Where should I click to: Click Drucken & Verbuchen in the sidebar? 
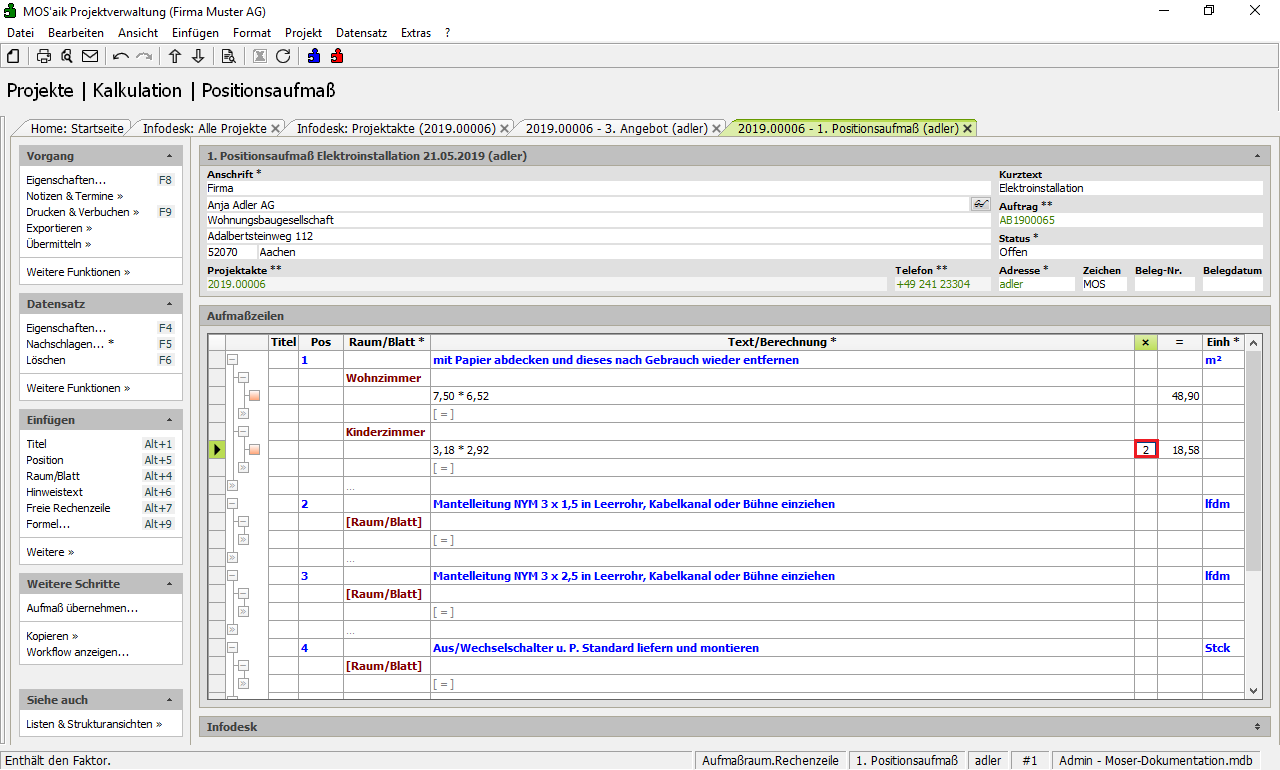pos(78,212)
